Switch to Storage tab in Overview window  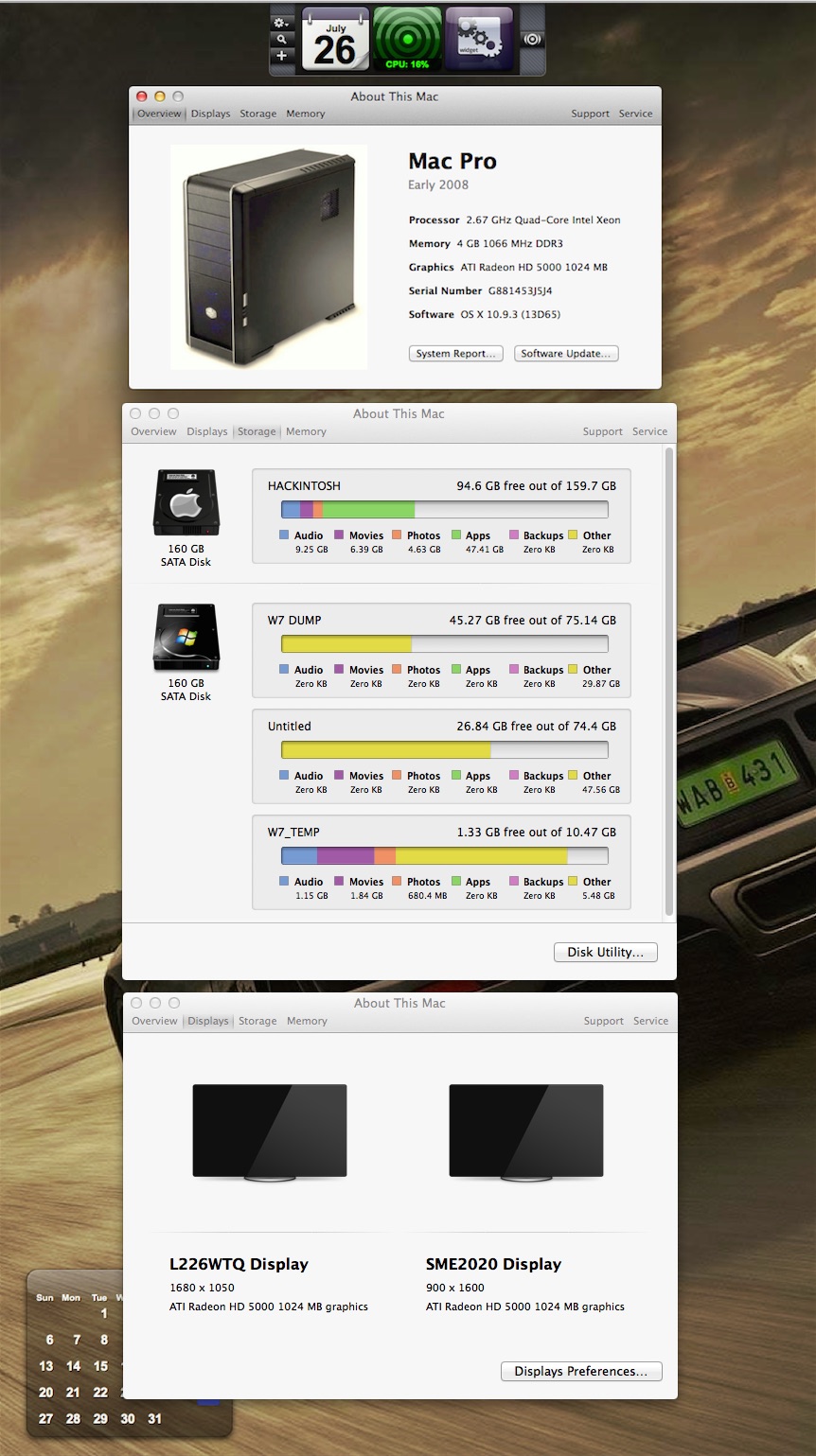[x=258, y=114]
